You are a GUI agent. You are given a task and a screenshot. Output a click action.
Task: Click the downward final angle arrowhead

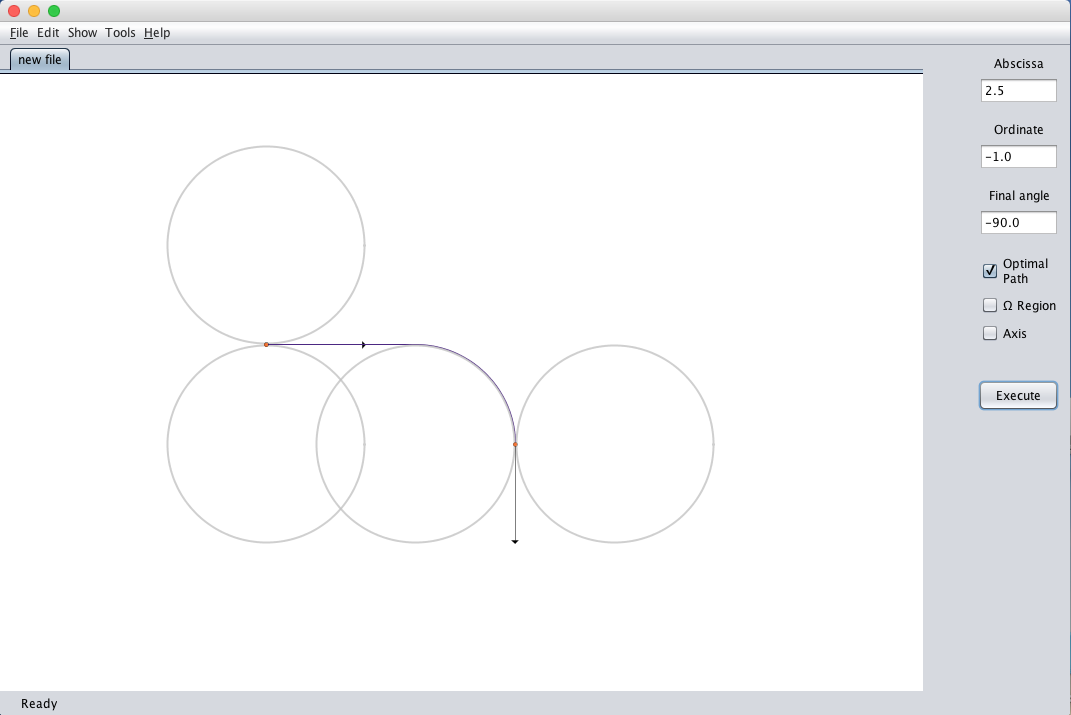click(515, 541)
